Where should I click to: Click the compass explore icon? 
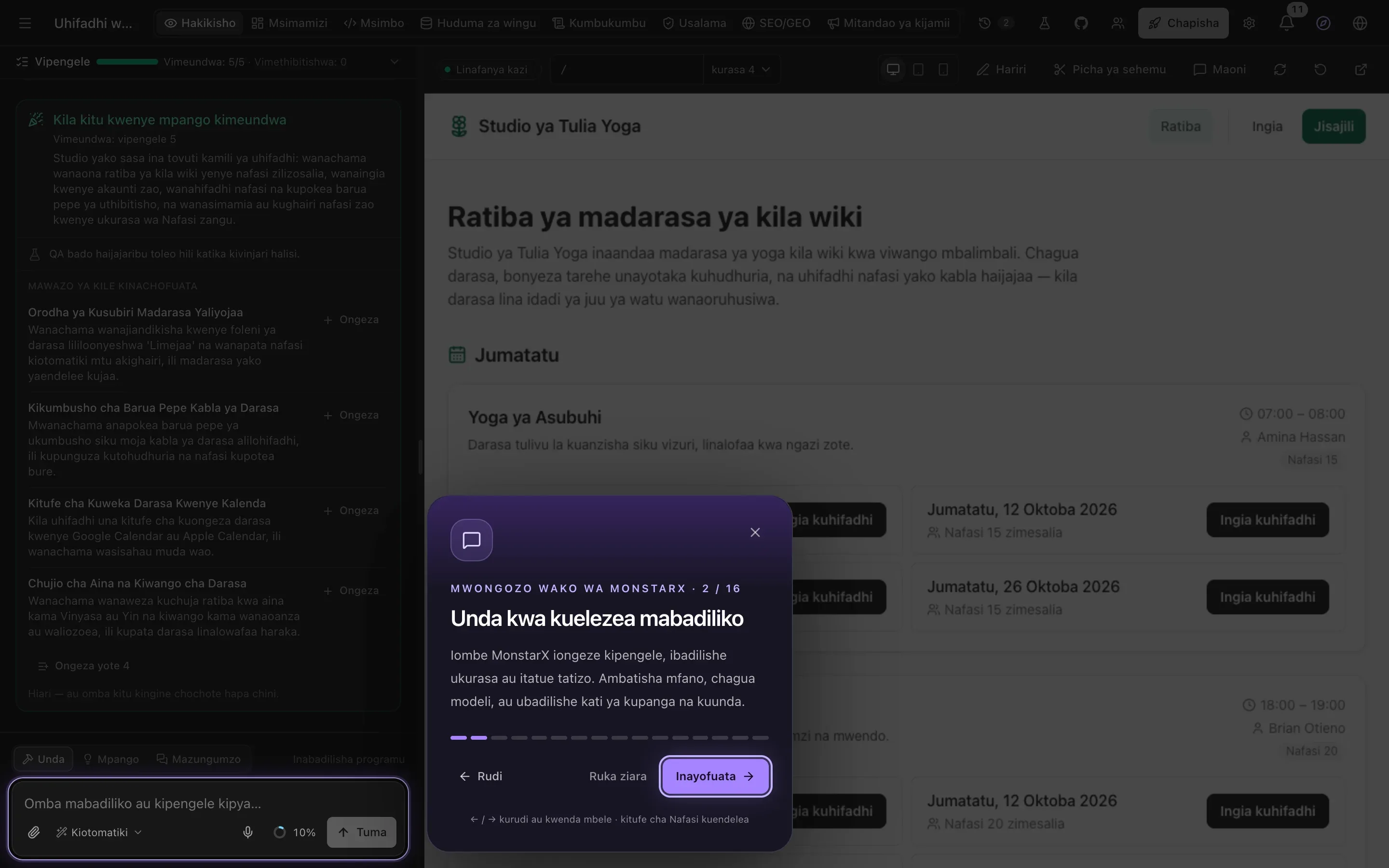(x=1323, y=23)
